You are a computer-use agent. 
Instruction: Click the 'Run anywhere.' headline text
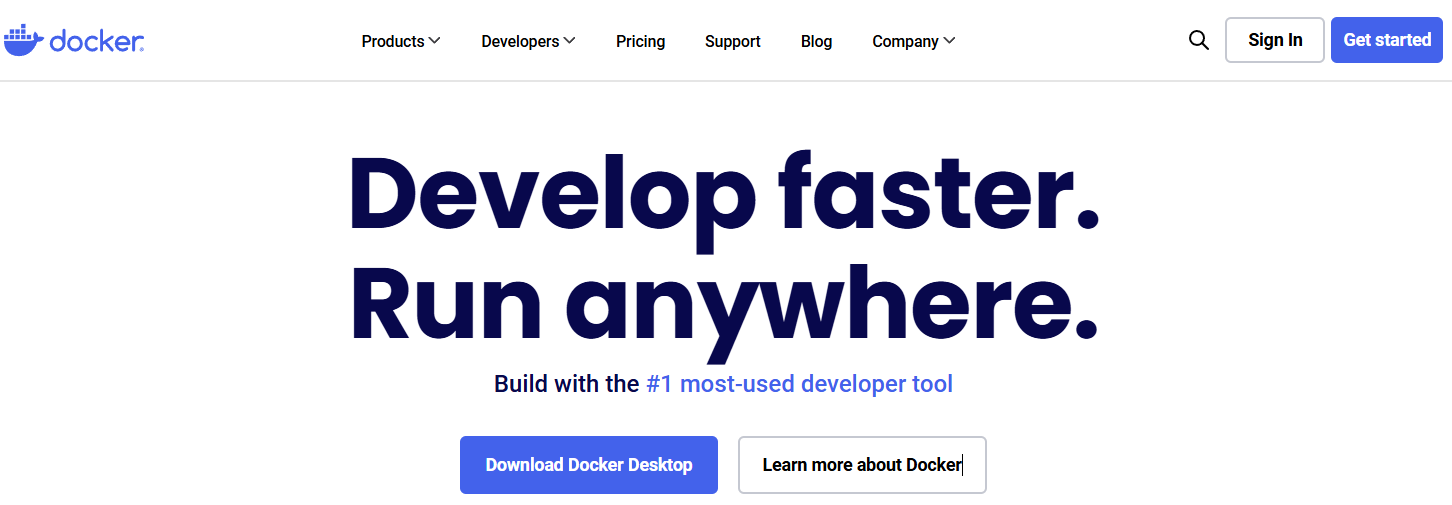(x=724, y=304)
